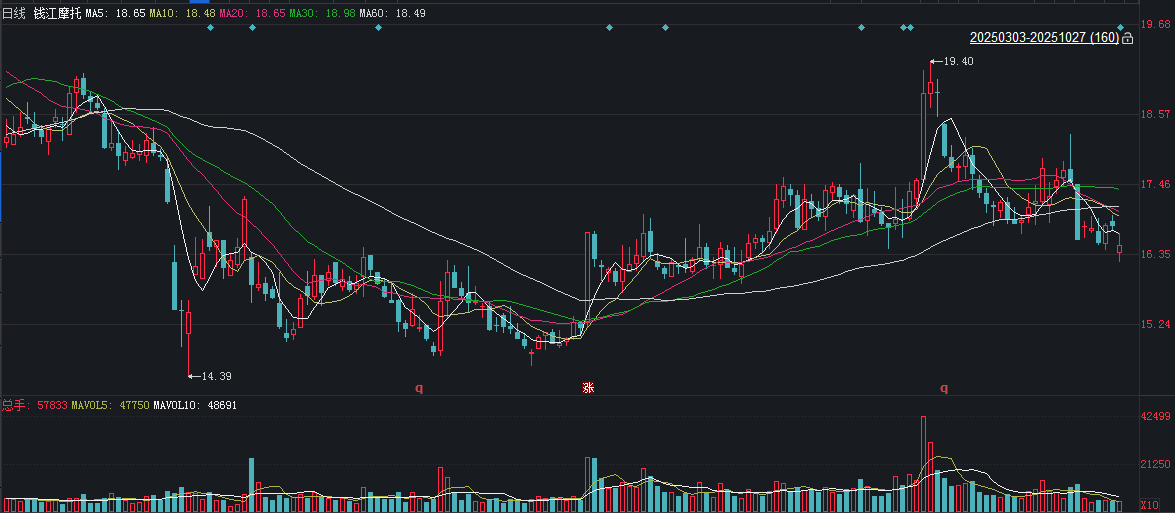Click the 14.39 lowest price annotation

[216, 376]
